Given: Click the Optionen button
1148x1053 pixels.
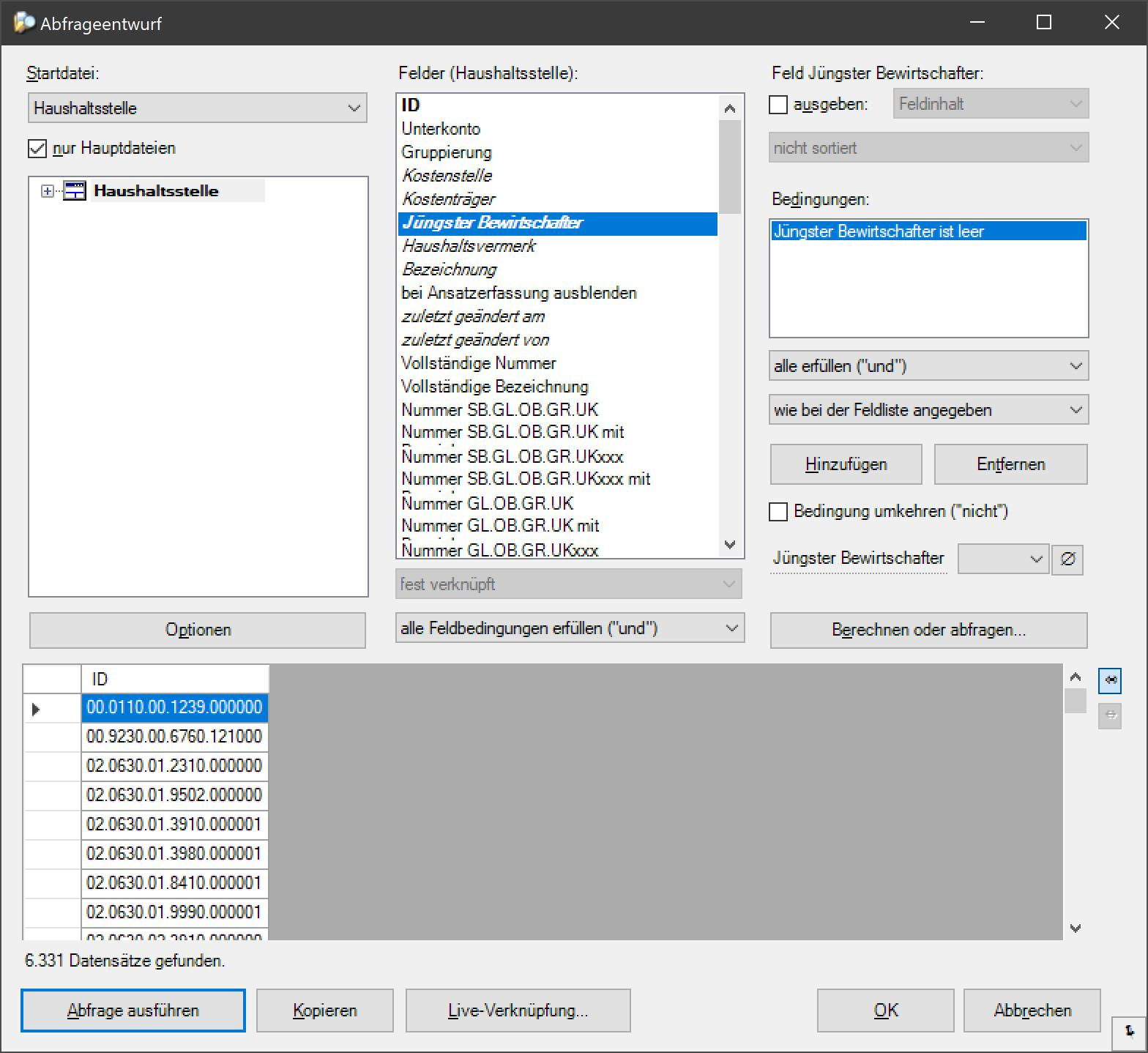Looking at the screenshot, I should [198, 630].
